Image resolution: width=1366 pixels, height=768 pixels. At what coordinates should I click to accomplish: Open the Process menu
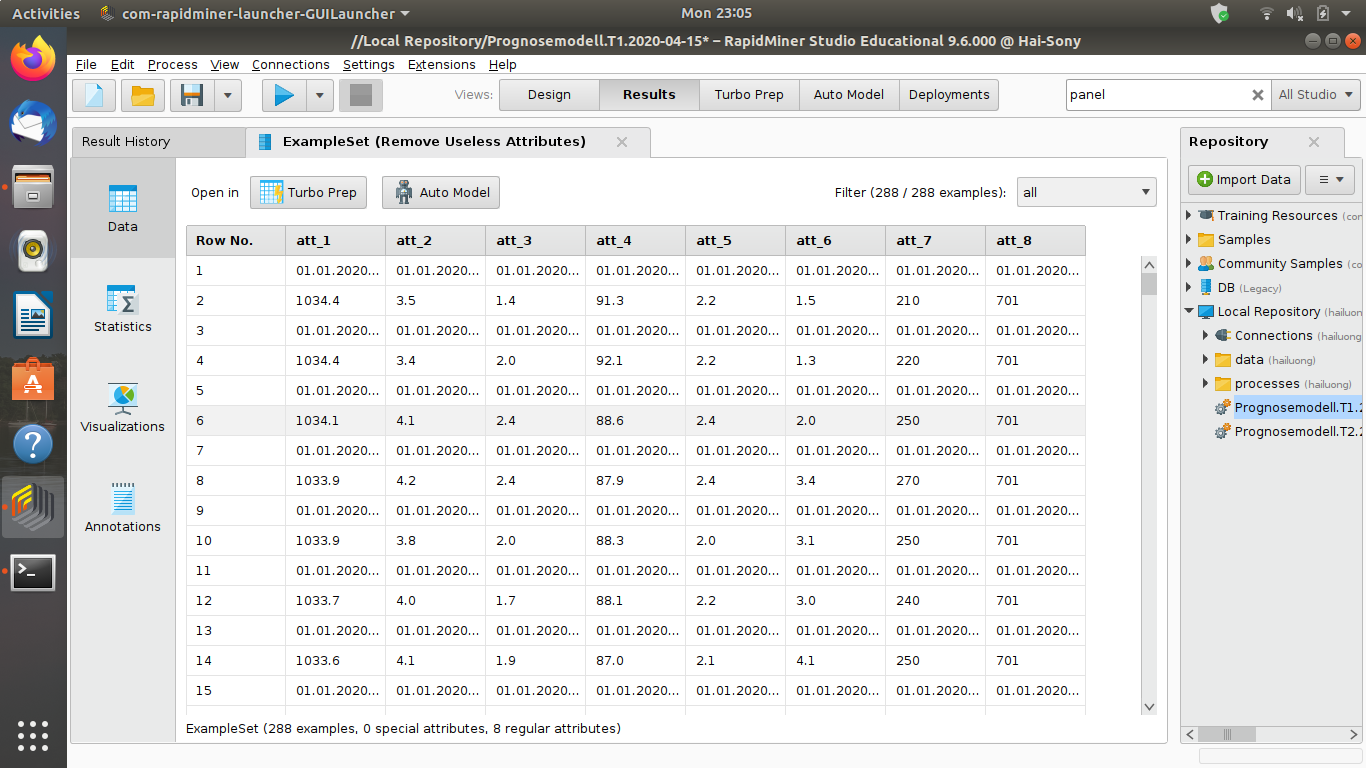point(172,64)
